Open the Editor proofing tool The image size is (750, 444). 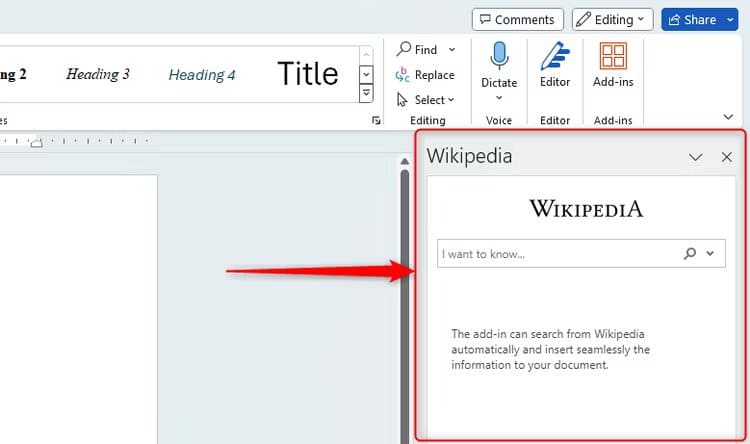pos(555,65)
